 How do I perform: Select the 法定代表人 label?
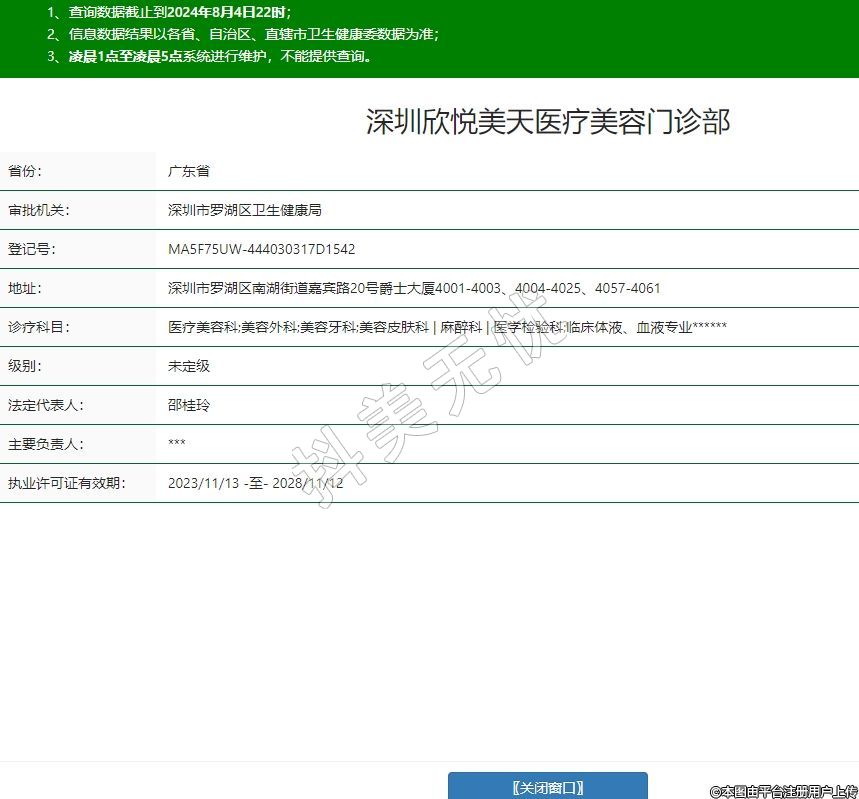[x=45, y=405]
